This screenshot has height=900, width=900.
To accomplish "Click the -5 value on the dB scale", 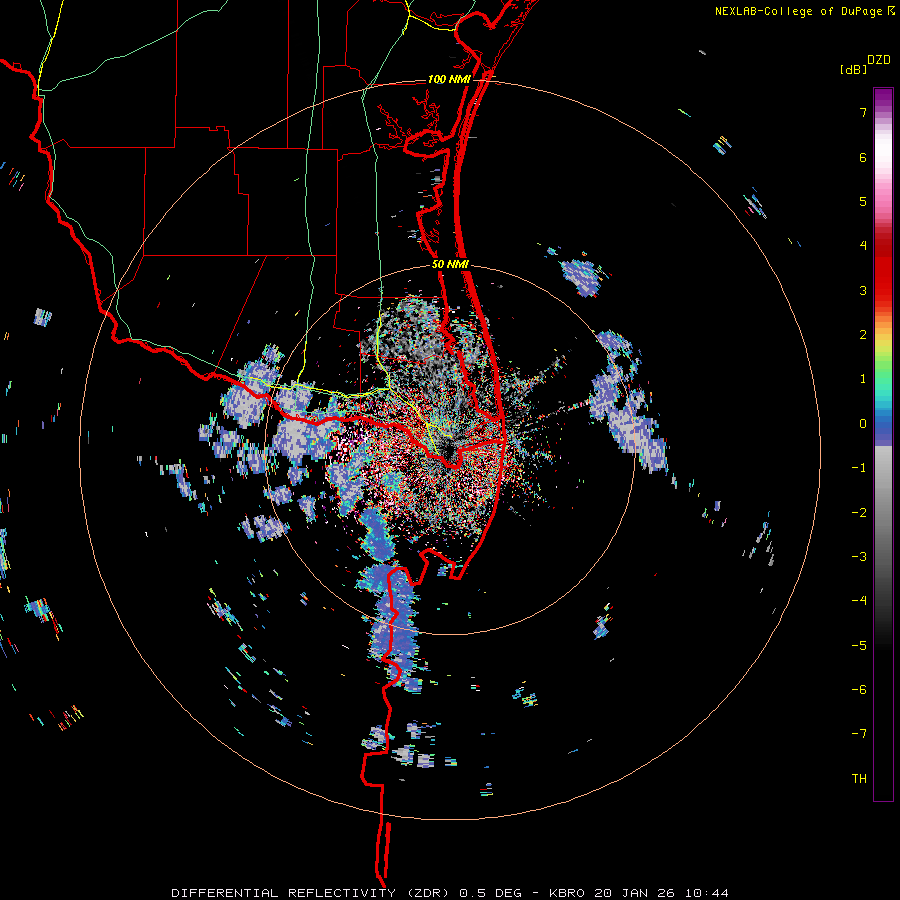I will click(x=859, y=646).
